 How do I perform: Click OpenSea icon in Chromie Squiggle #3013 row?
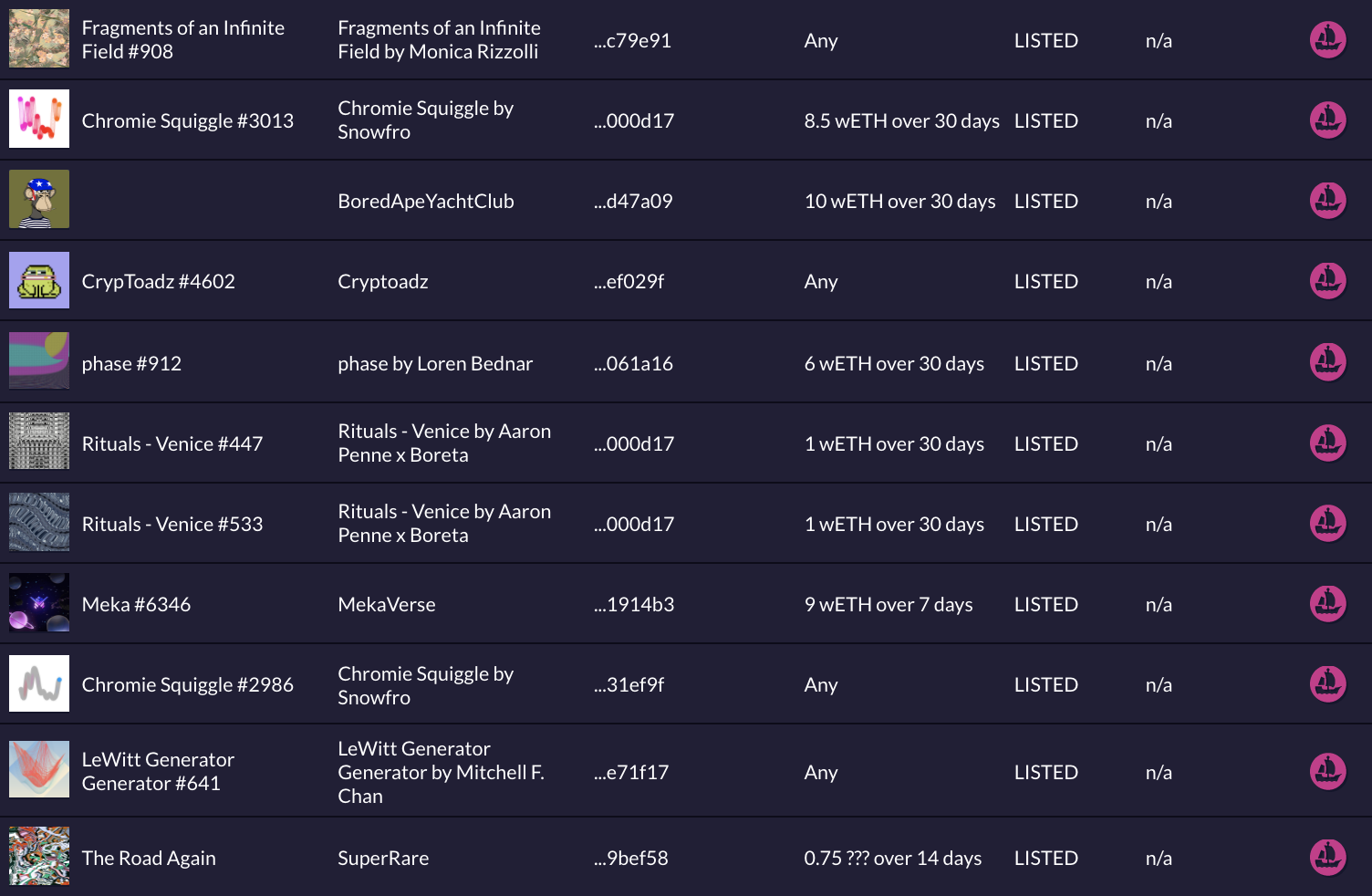coord(1327,120)
